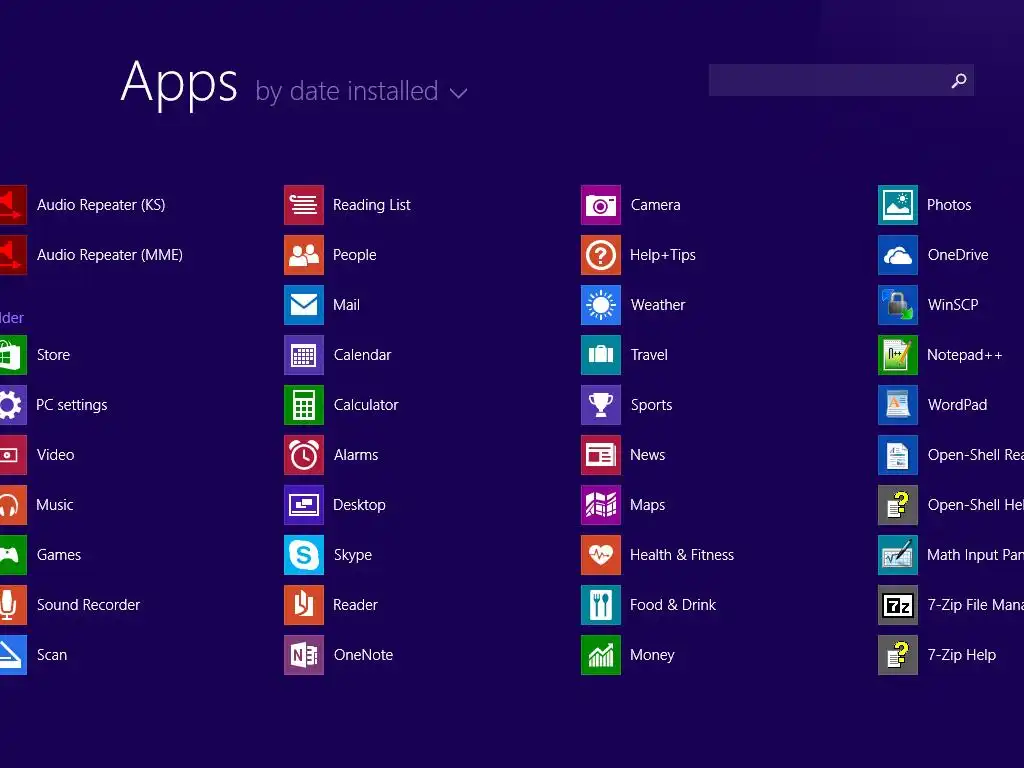Open the Maps app icon
1024x768 pixels.
[601, 505]
